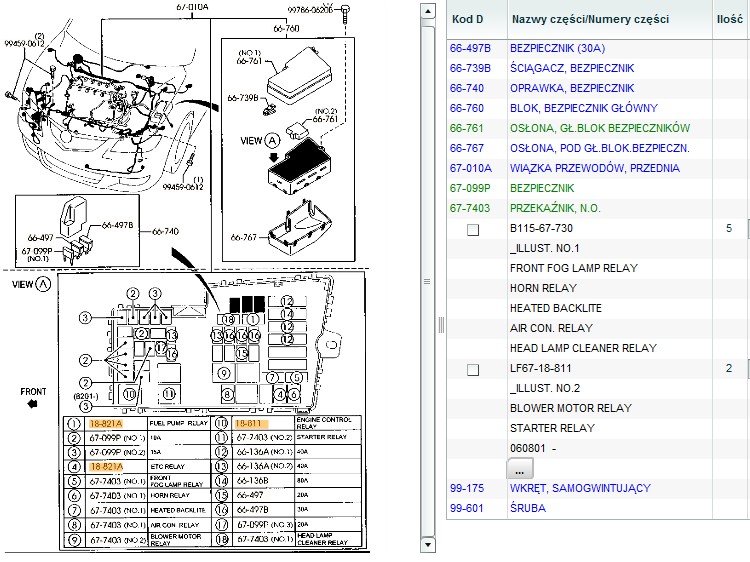750x562 pixels.
Task: Click the splitter handle between diagram and list
Action: coord(441,324)
